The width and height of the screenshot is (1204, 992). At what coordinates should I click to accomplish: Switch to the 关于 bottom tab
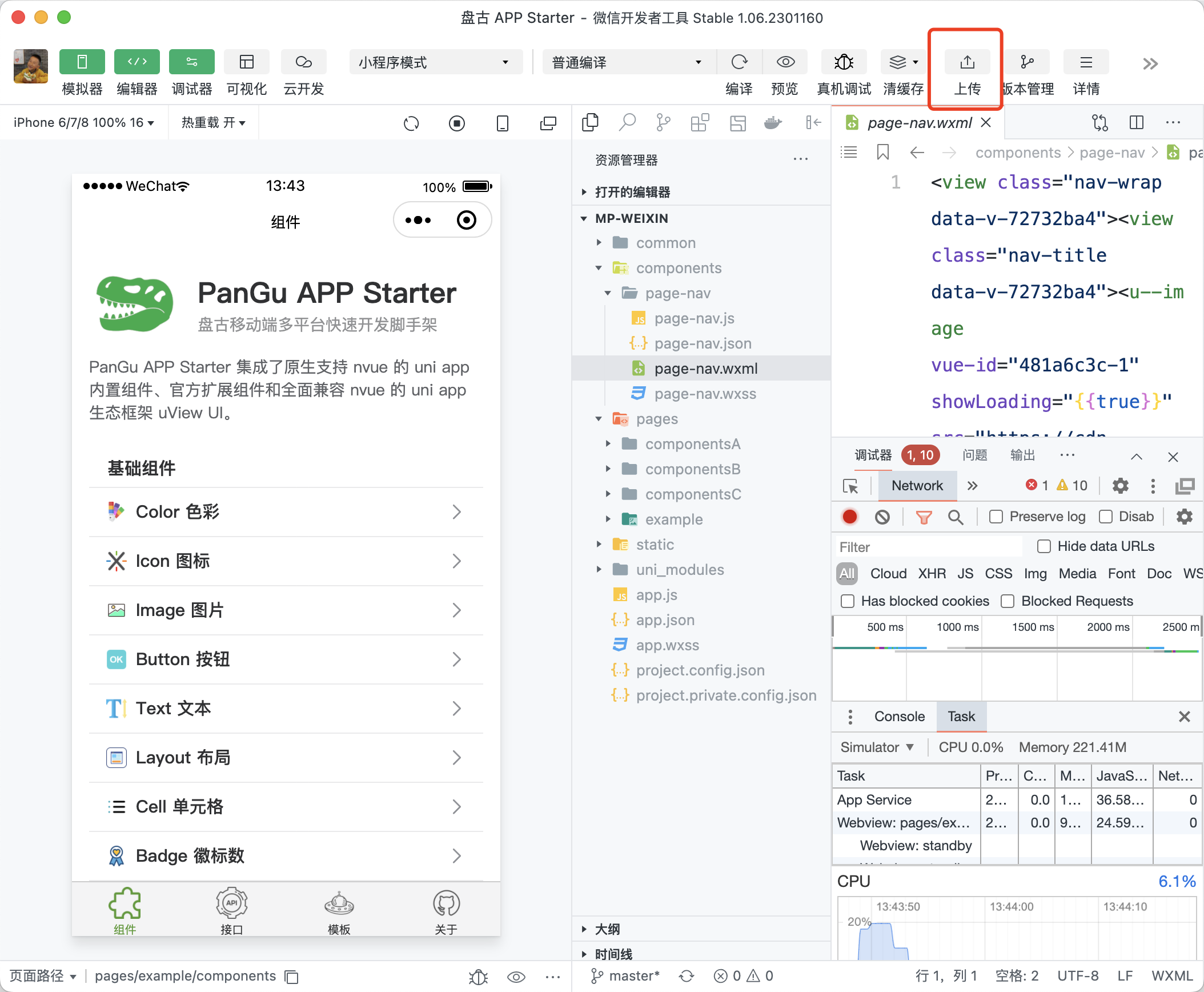(x=446, y=910)
